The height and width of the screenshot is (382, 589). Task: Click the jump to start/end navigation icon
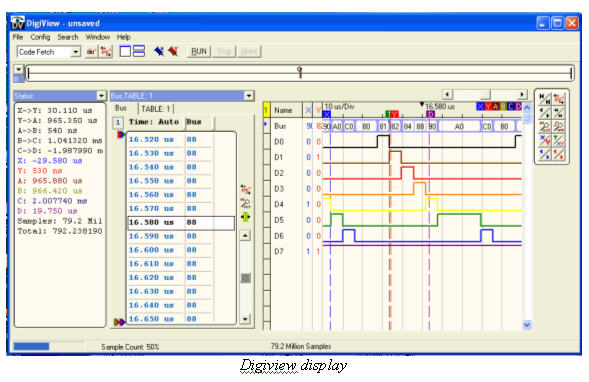(544, 100)
